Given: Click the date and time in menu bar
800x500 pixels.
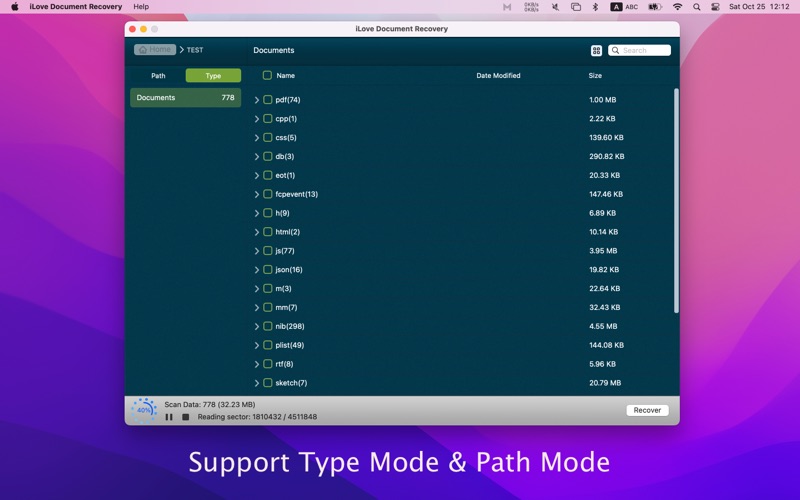Looking at the screenshot, I should pyautogui.click(x=759, y=7).
